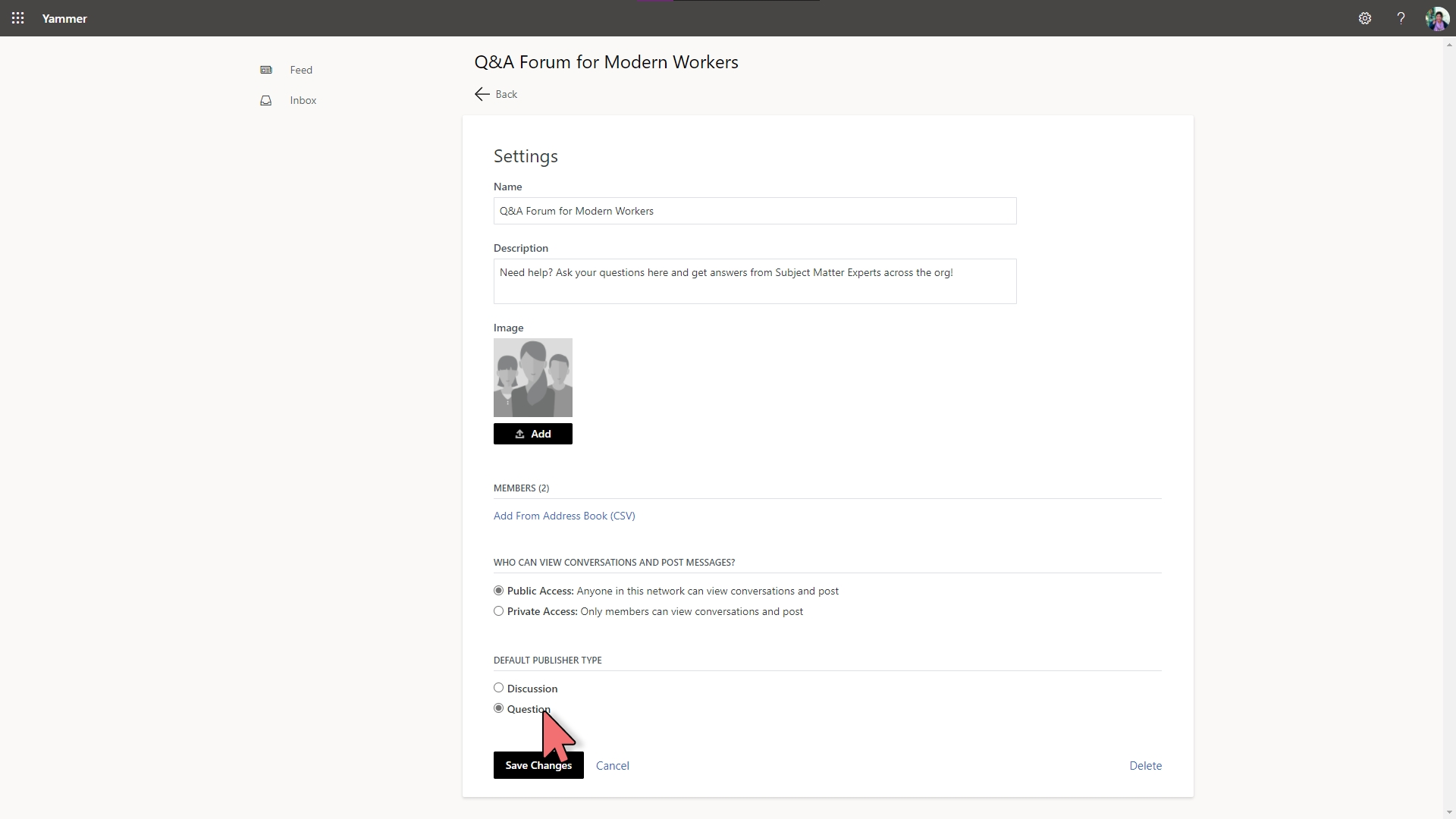Click the back arrow navigation icon

[x=482, y=94]
